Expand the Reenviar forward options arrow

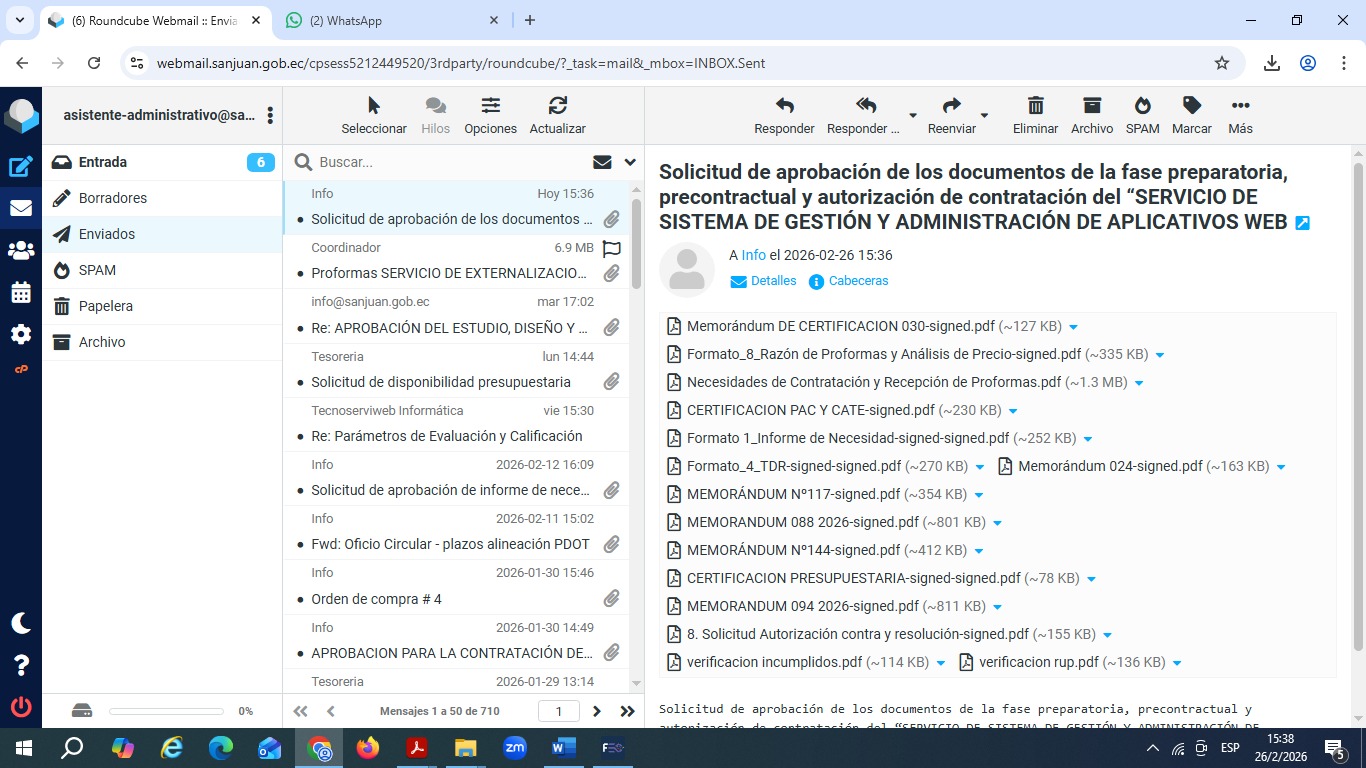tap(984, 116)
